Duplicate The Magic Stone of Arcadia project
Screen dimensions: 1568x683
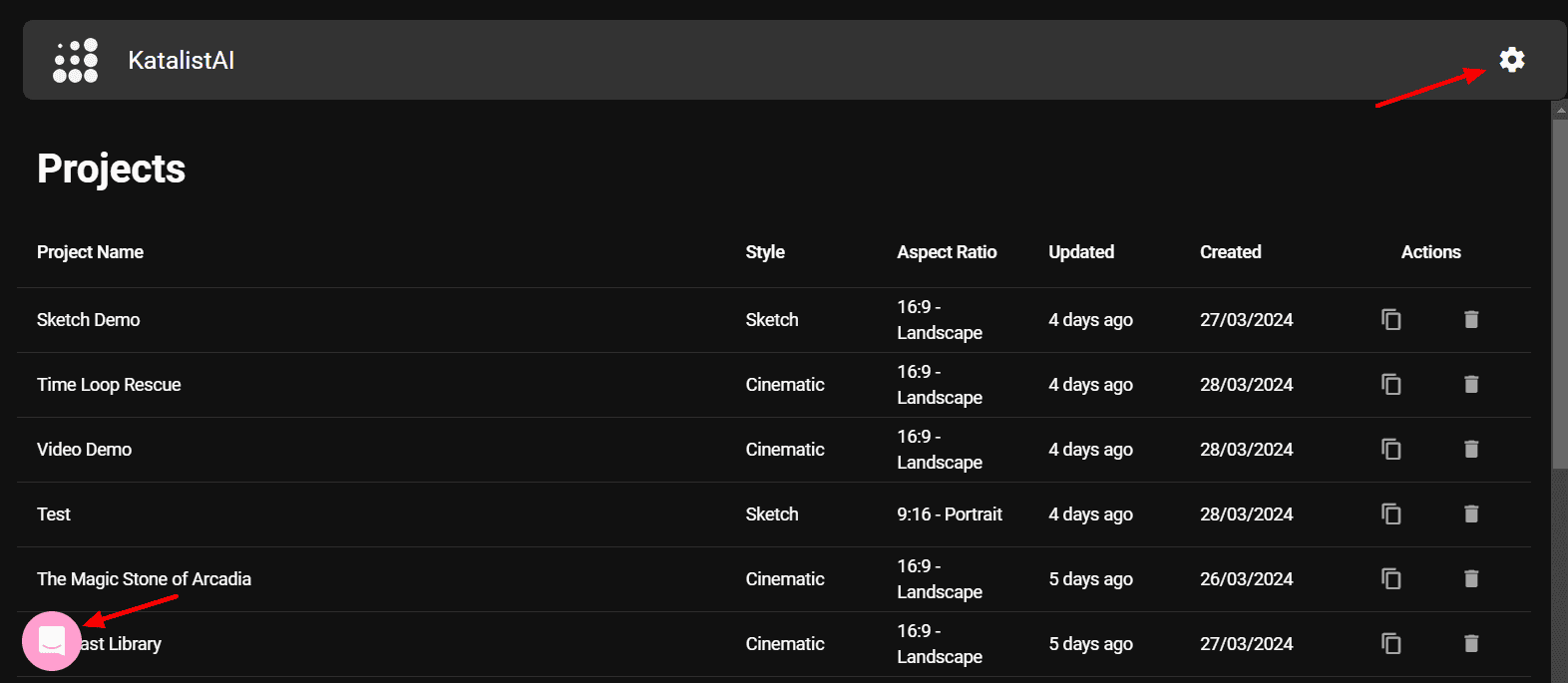pyautogui.click(x=1390, y=578)
